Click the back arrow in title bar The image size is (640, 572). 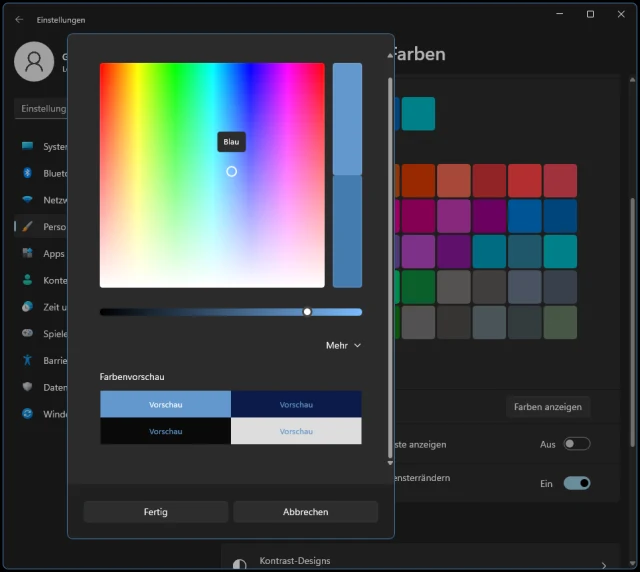click(19, 18)
